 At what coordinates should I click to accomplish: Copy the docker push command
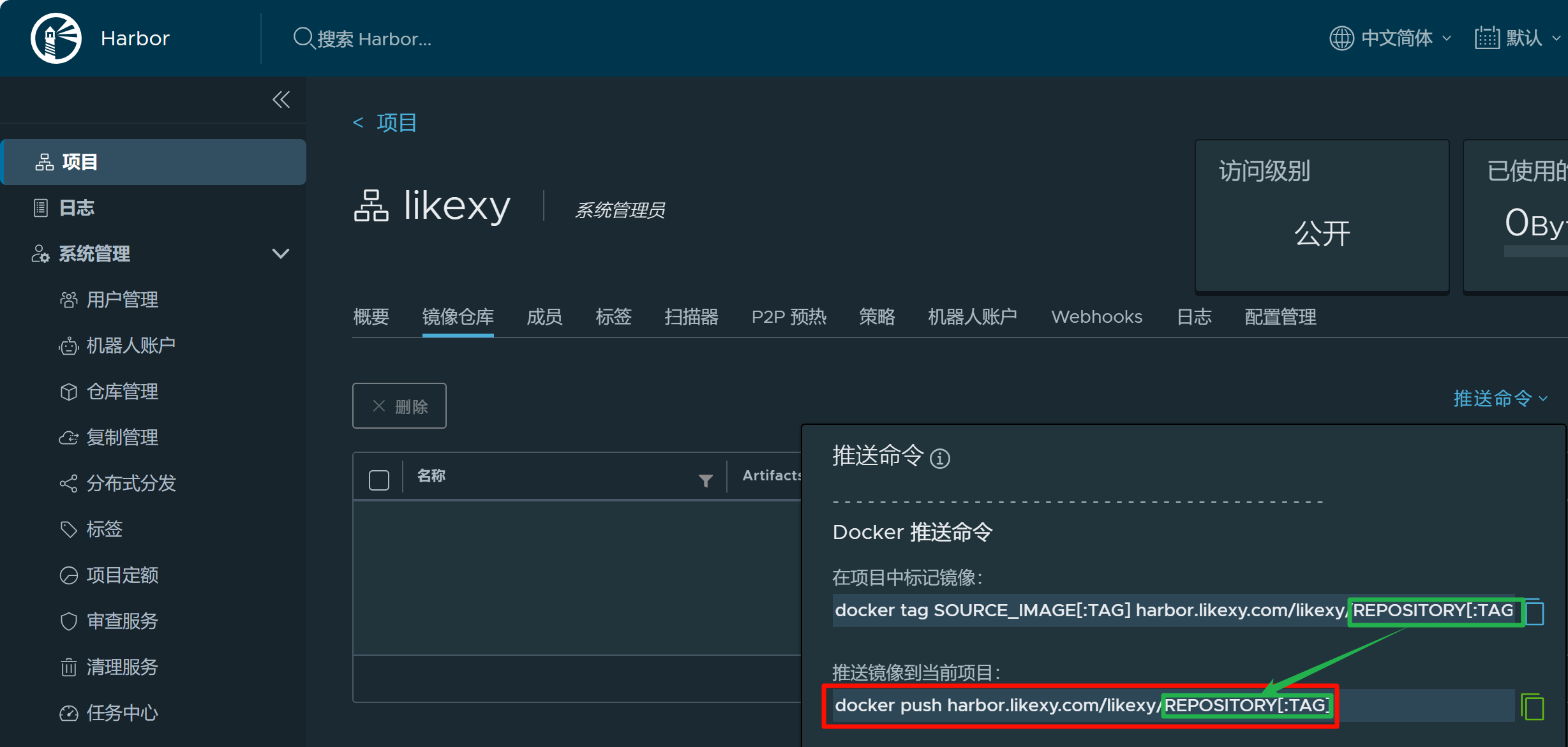[x=1532, y=707]
